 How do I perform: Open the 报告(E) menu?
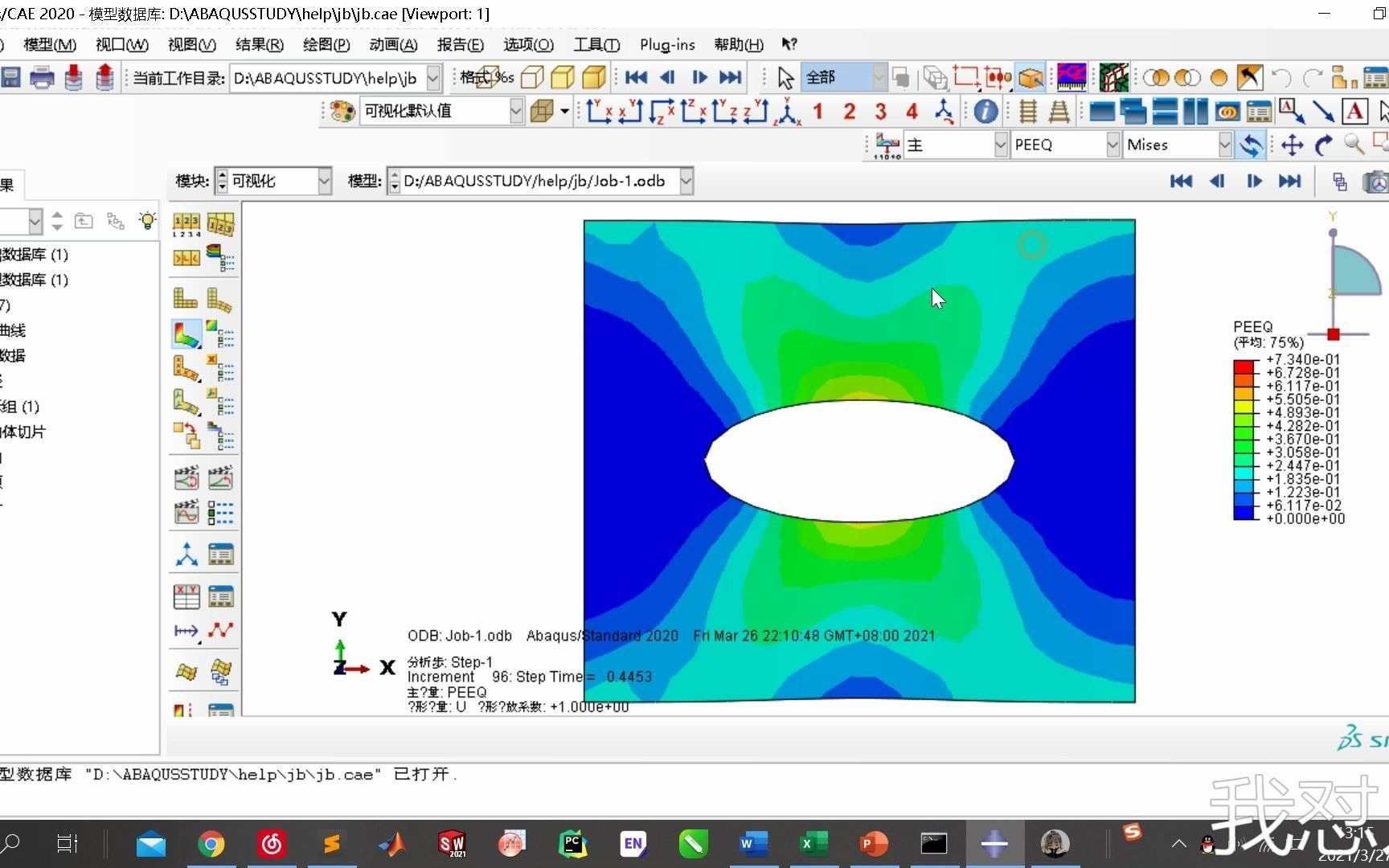[461, 44]
